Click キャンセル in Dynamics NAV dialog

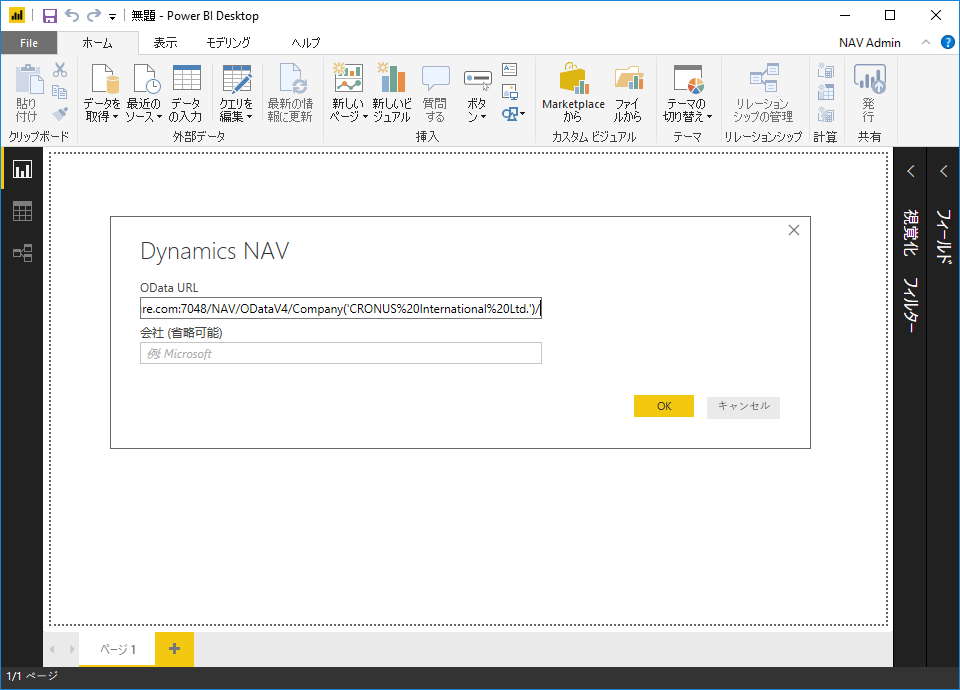743,407
